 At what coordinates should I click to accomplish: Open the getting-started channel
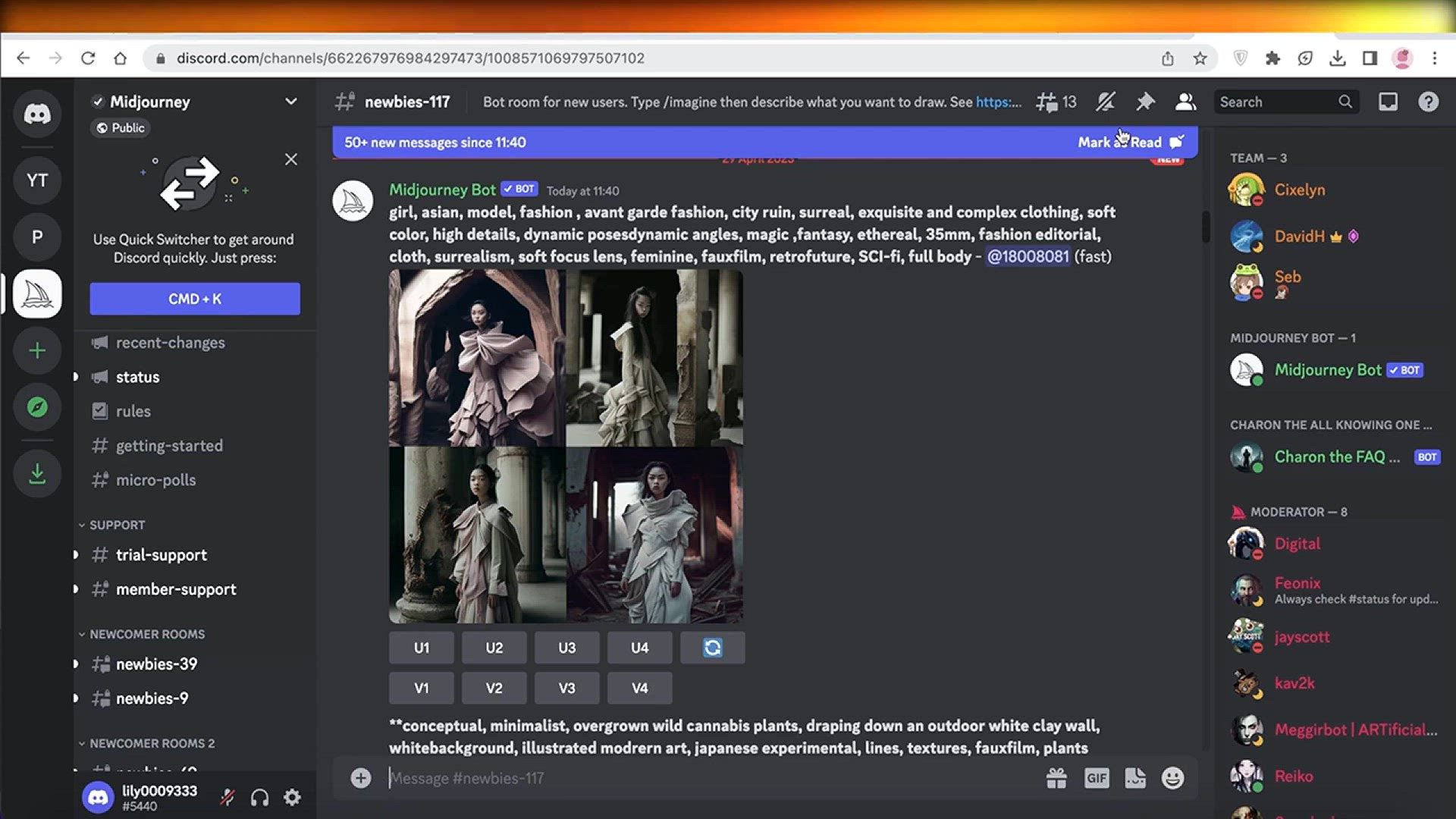(x=169, y=446)
